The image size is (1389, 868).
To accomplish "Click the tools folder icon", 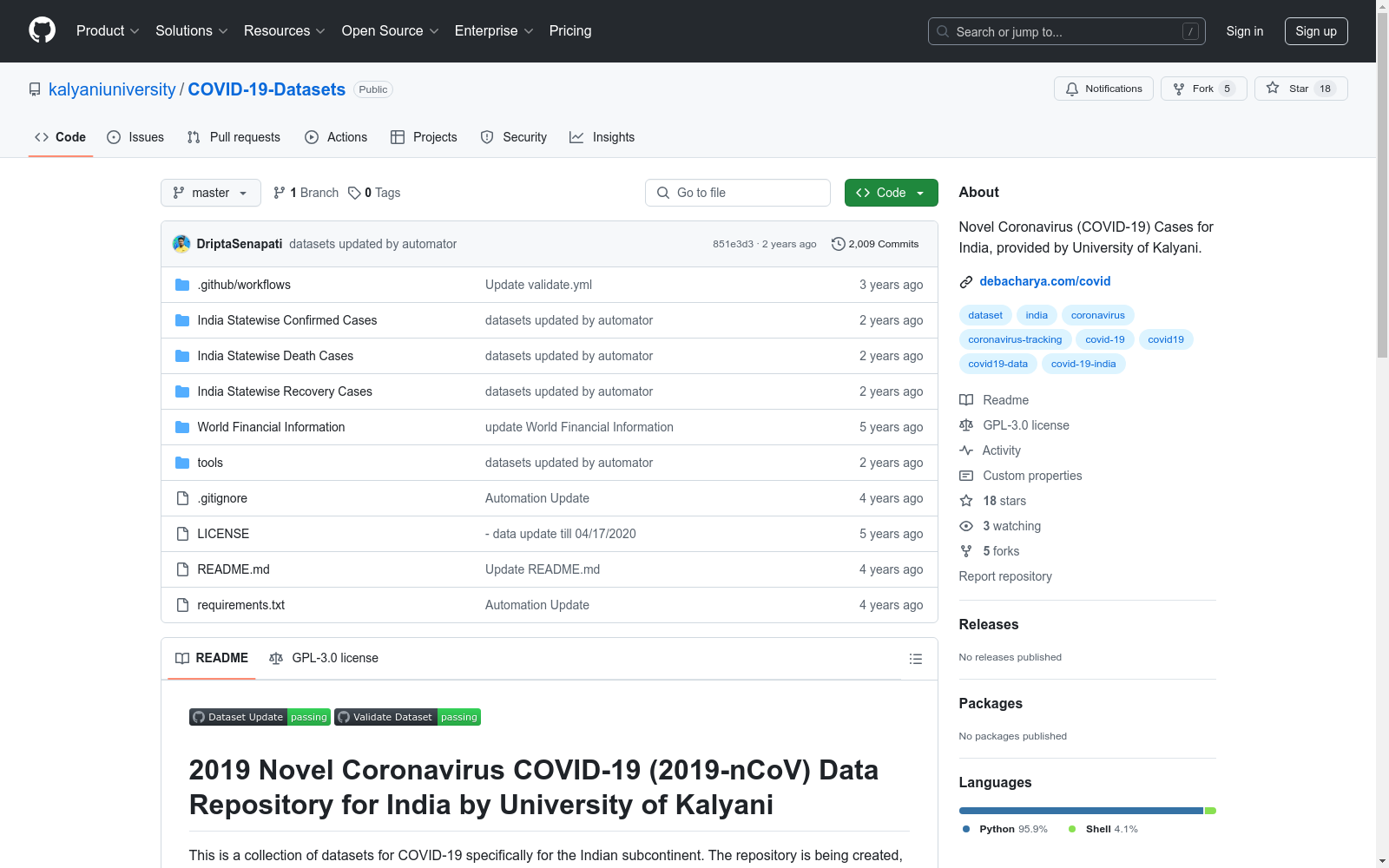I will coord(182,463).
